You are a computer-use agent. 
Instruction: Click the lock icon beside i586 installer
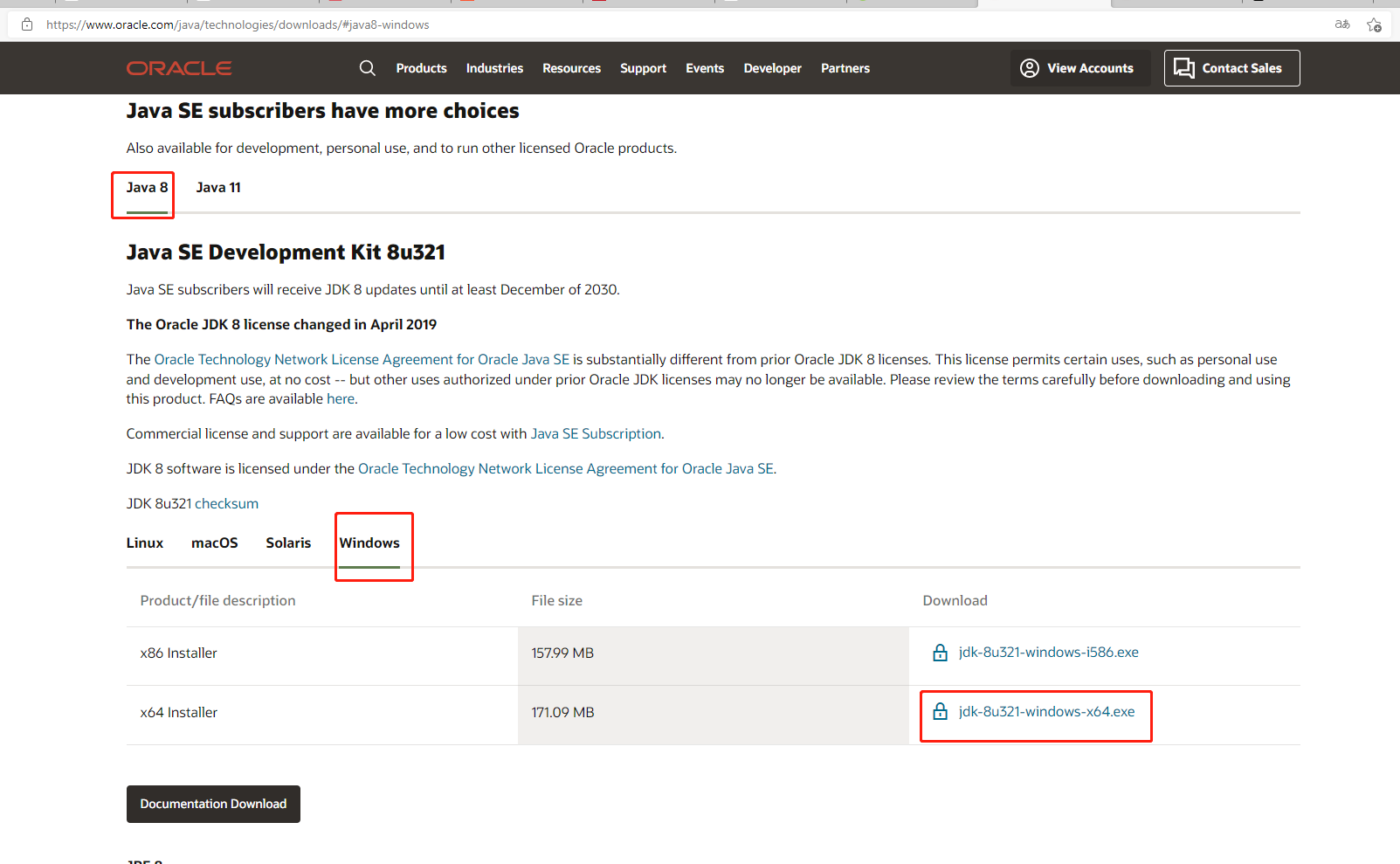940,653
